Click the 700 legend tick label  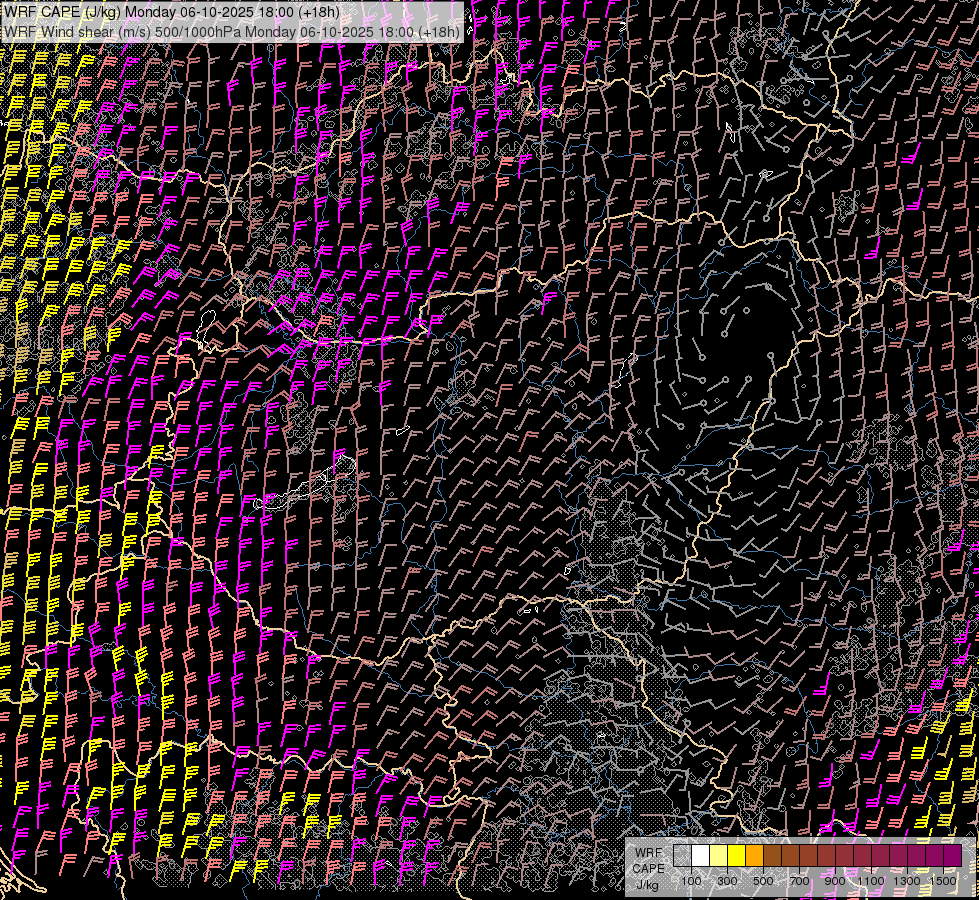point(799,881)
